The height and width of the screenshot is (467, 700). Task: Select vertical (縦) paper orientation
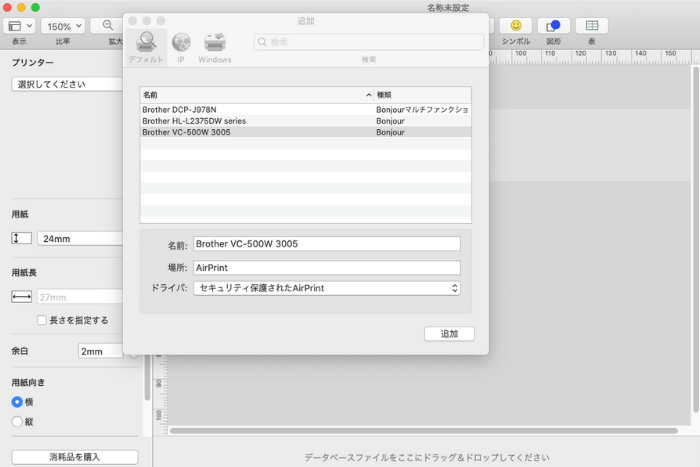17,421
